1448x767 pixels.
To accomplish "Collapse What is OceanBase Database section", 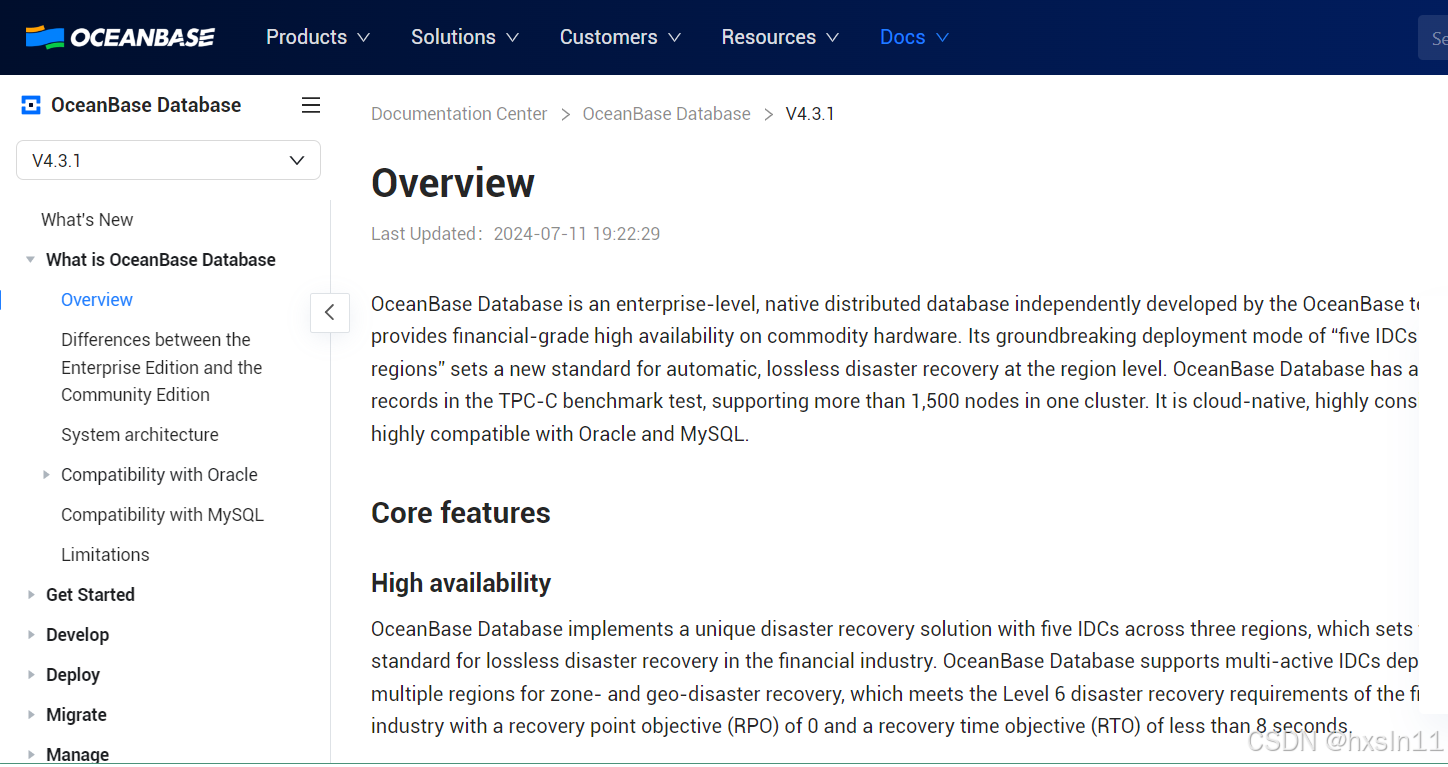I will [x=31, y=260].
